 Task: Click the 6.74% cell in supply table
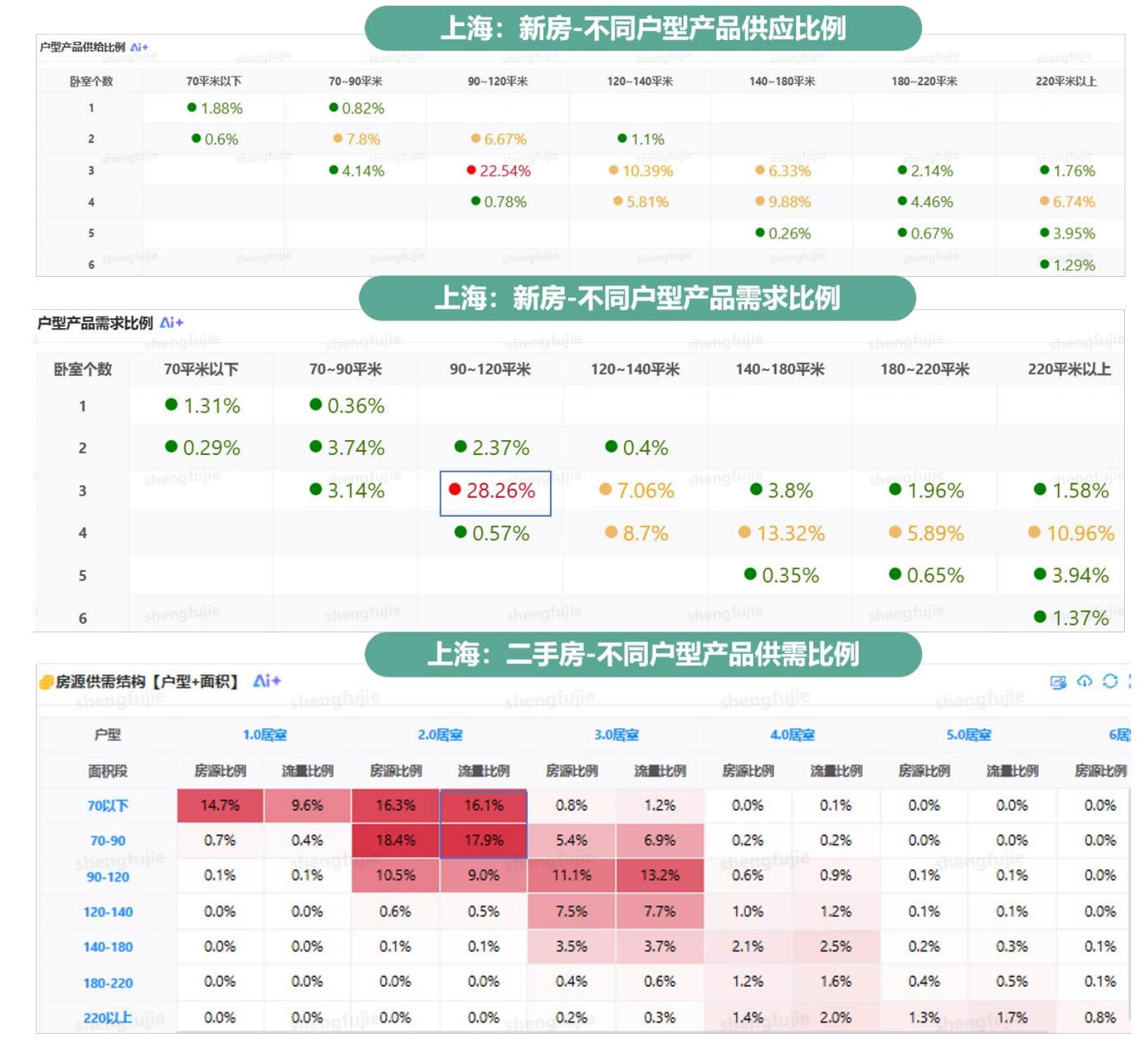click(x=1068, y=202)
